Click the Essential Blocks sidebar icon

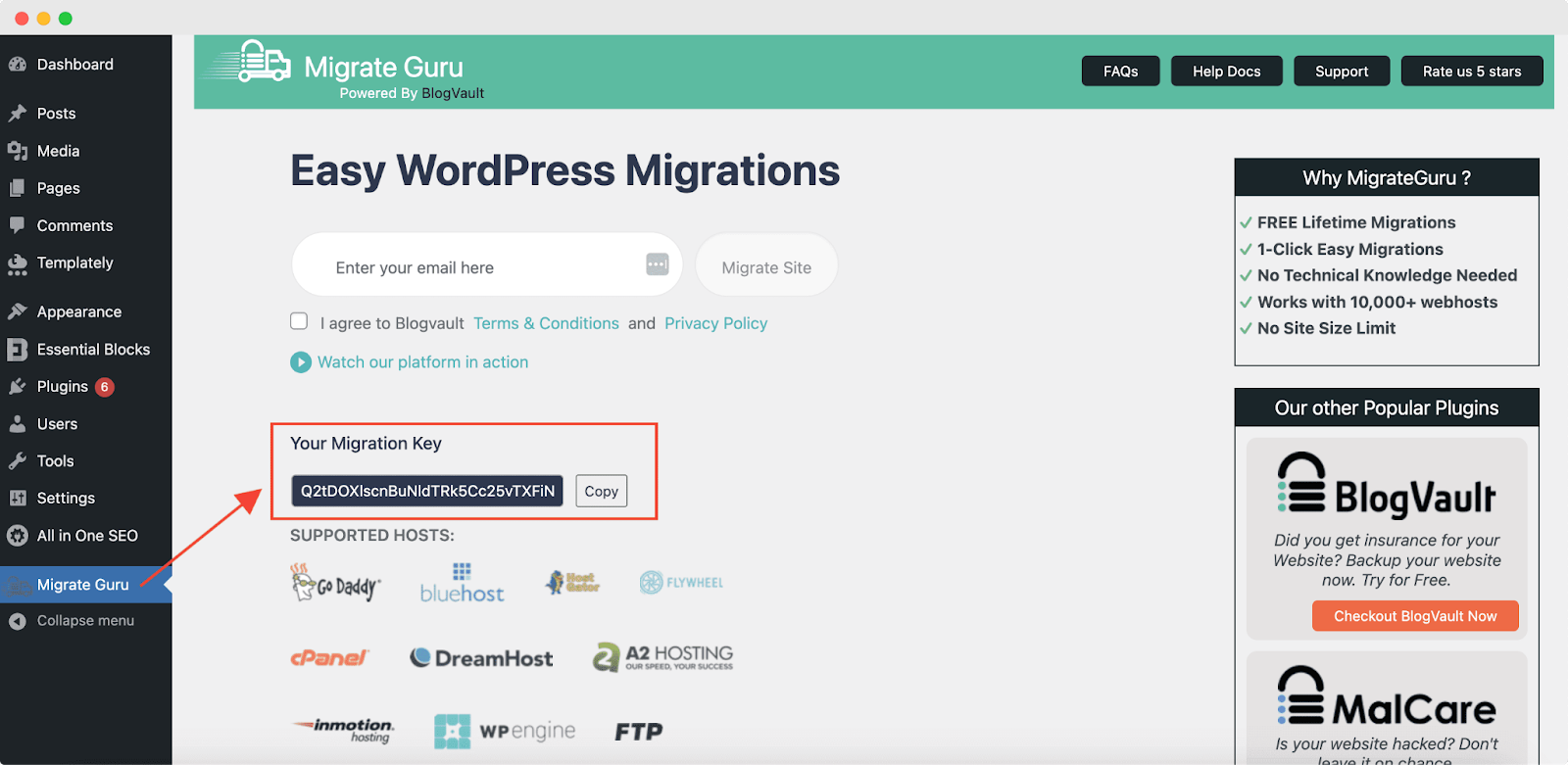pos(18,350)
